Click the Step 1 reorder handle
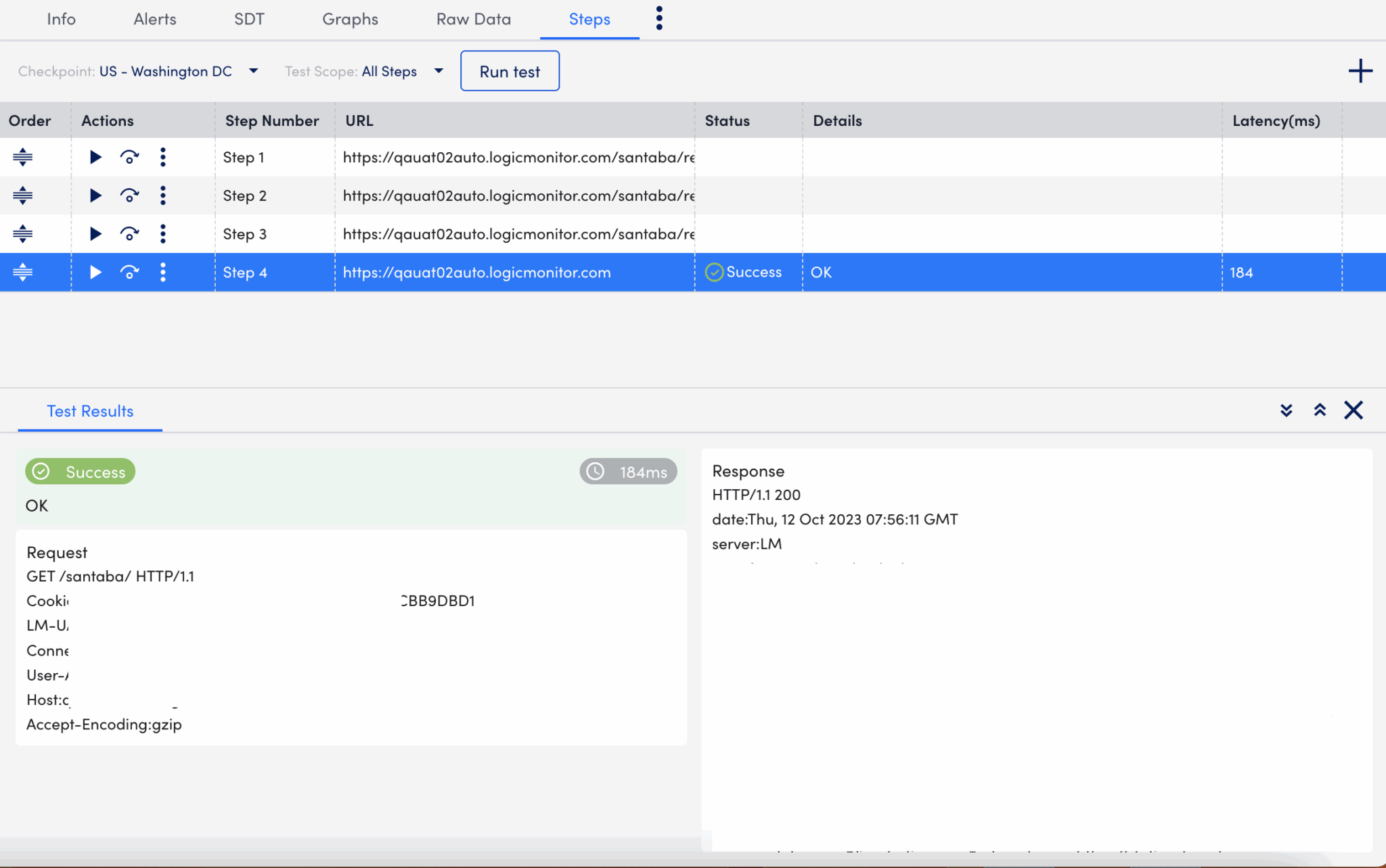 pyautogui.click(x=22, y=157)
